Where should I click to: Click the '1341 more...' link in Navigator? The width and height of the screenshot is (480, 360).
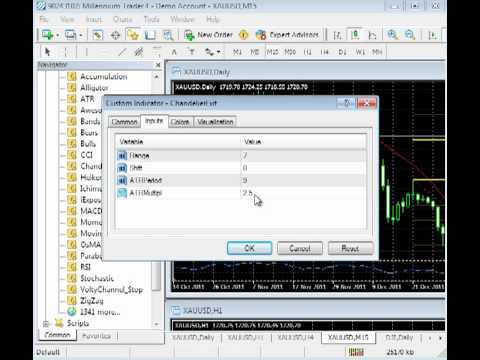click(x=100, y=312)
